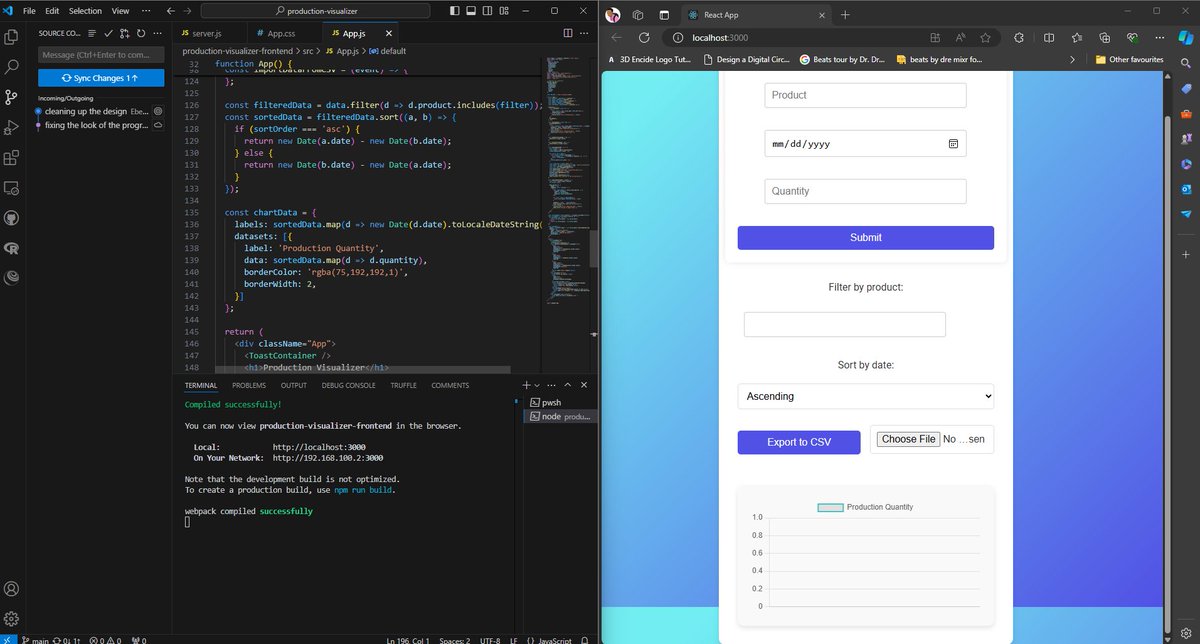The image size is (1200, 644).
Task: Click the Quantity input field
Action: click(x=865, y=191)
